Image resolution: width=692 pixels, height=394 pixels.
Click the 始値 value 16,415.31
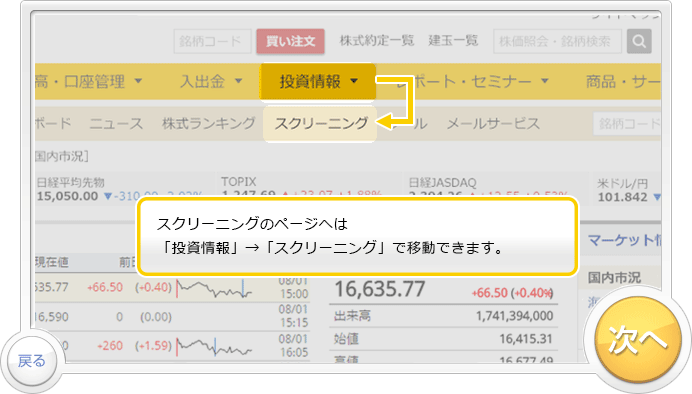pyautogui.click(x=526, y=339)
